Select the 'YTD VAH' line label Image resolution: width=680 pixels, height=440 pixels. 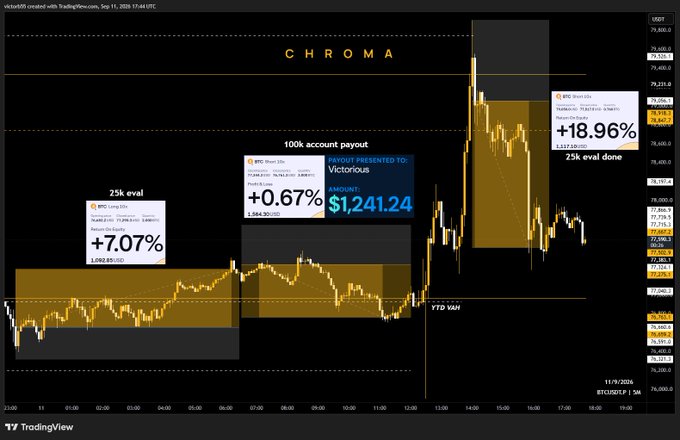tap(445, 307)
